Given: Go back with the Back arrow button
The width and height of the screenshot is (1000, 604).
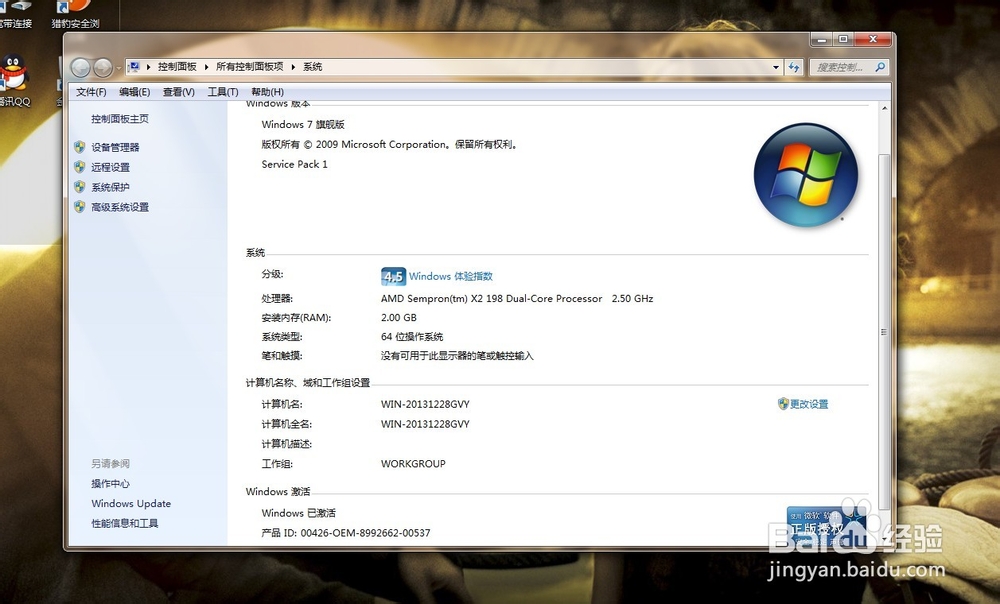Looking at the screenshot, I should [80, 67].
